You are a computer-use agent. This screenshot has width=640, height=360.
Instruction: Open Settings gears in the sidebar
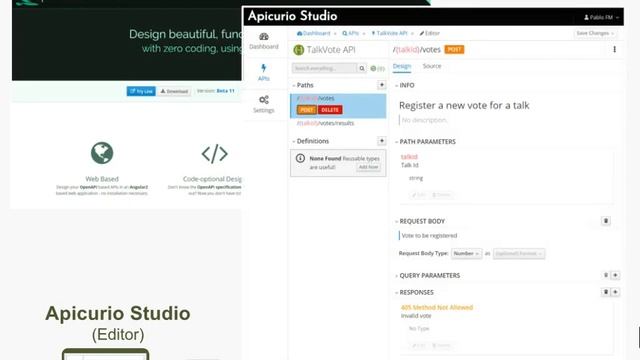pos(264,104)
